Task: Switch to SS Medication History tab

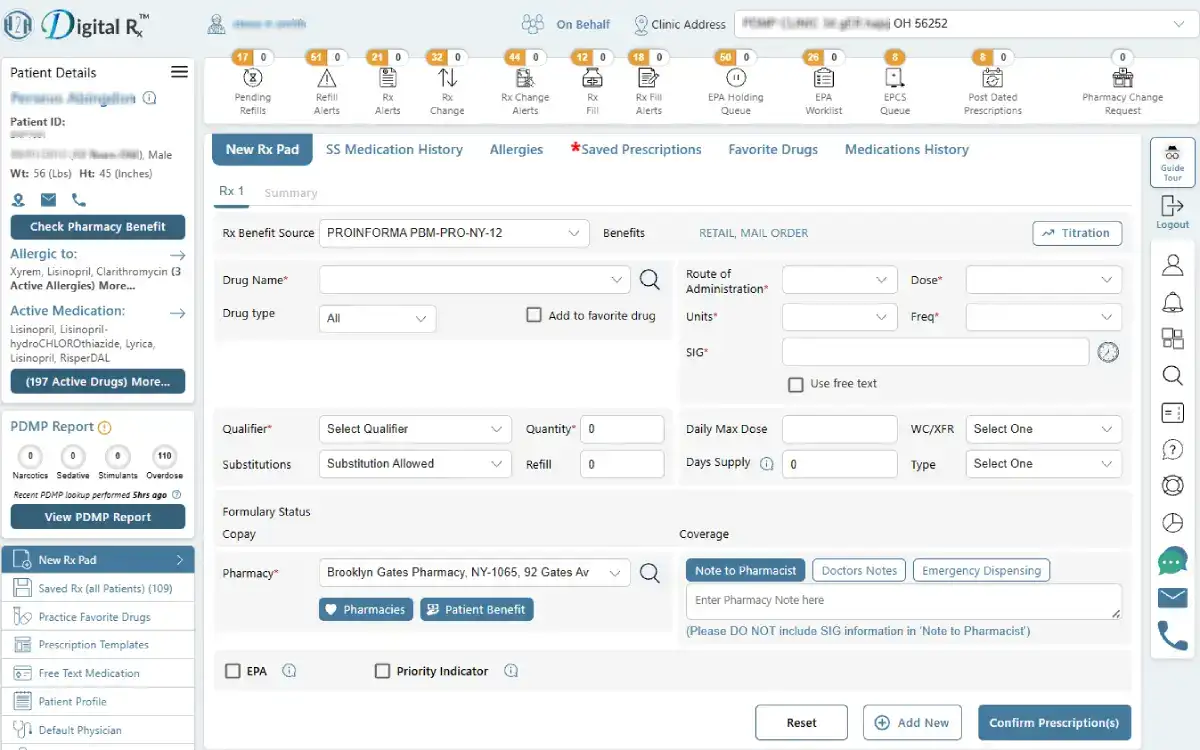Action: click(394, 149)
